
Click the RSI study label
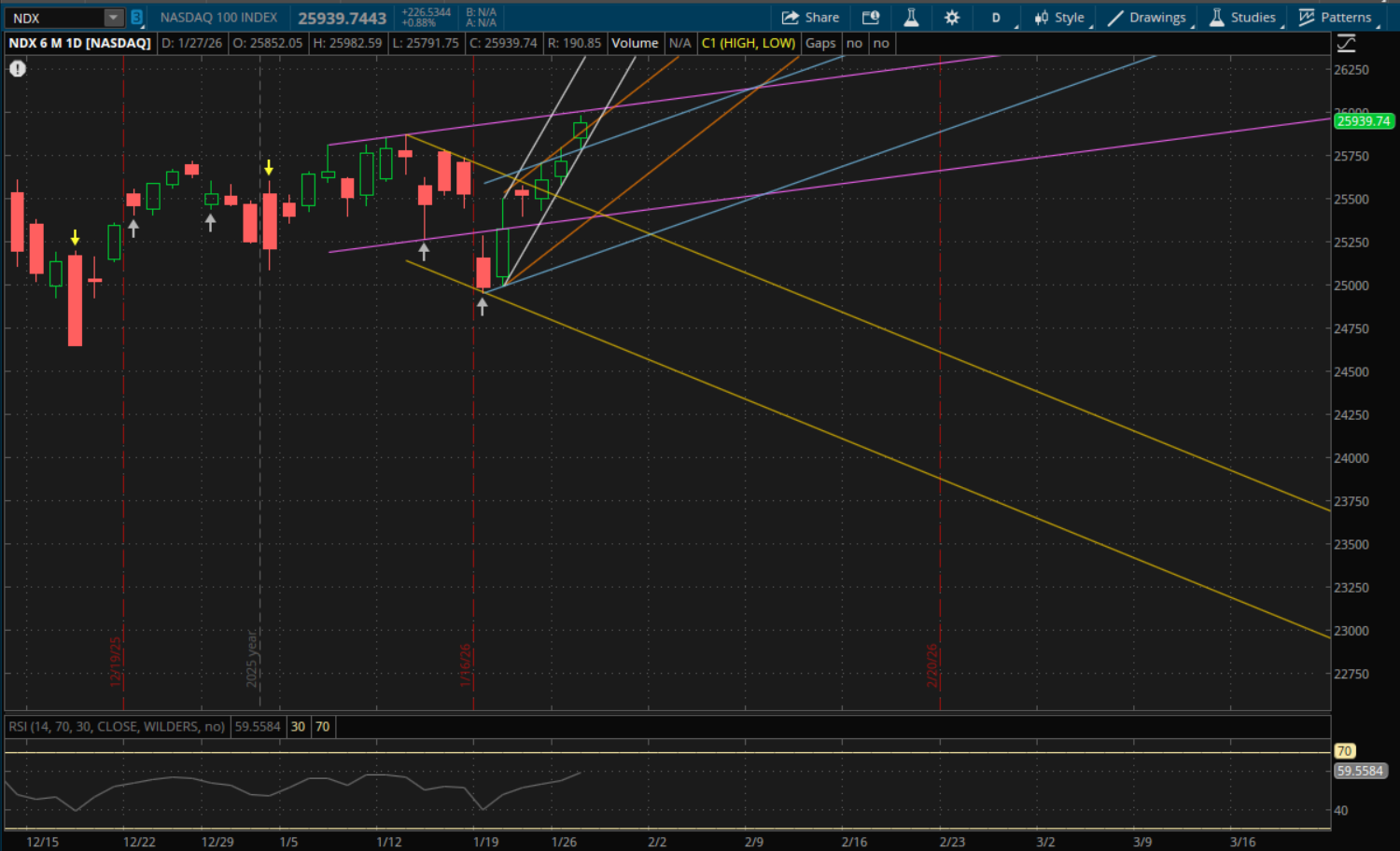click(117, 726)
